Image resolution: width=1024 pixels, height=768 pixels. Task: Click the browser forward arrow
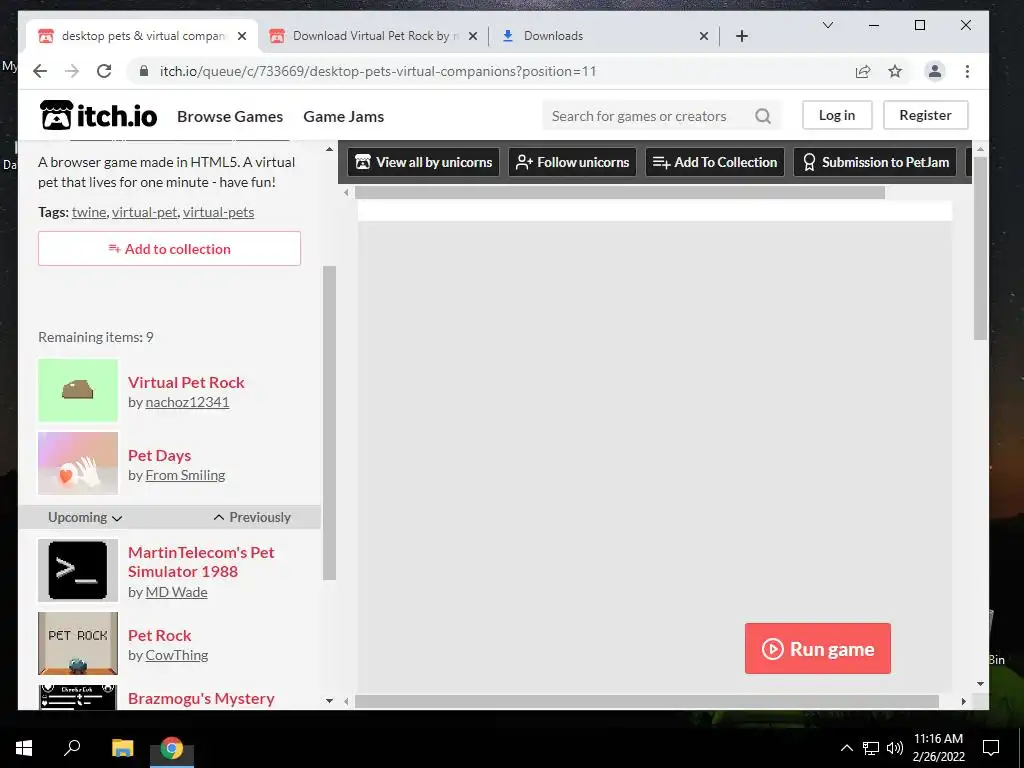tap(72, 71)
